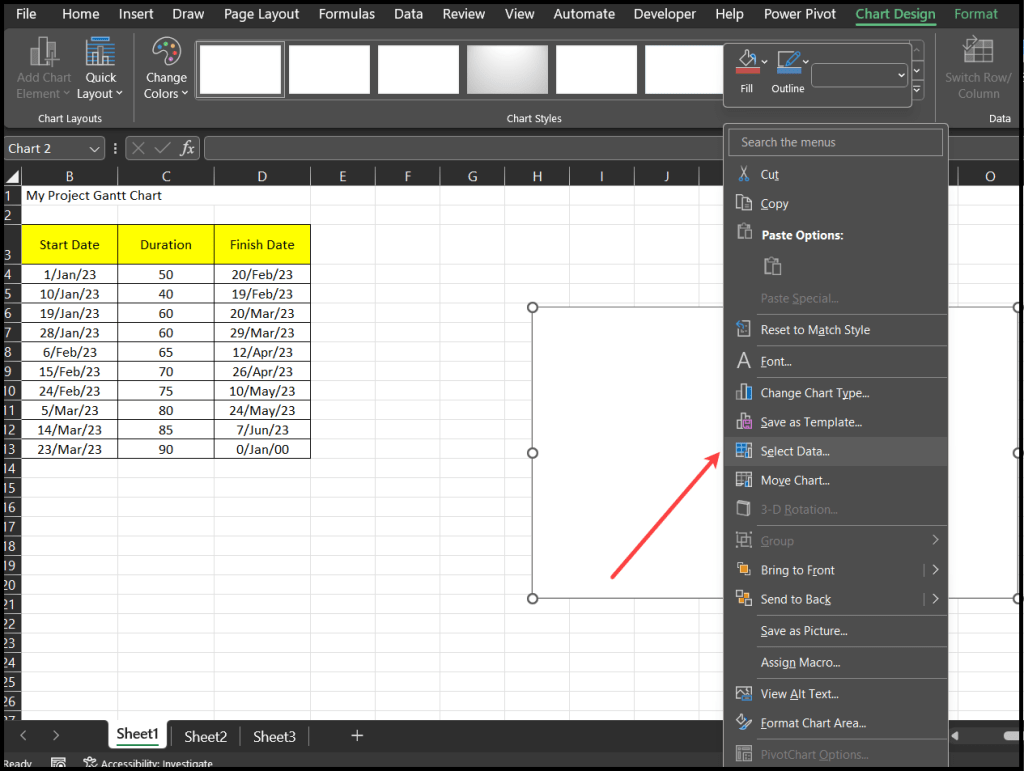Screen dimensions: 1024x771
Task: Choose Change Chart Type... entry
Action: (836, 392)
